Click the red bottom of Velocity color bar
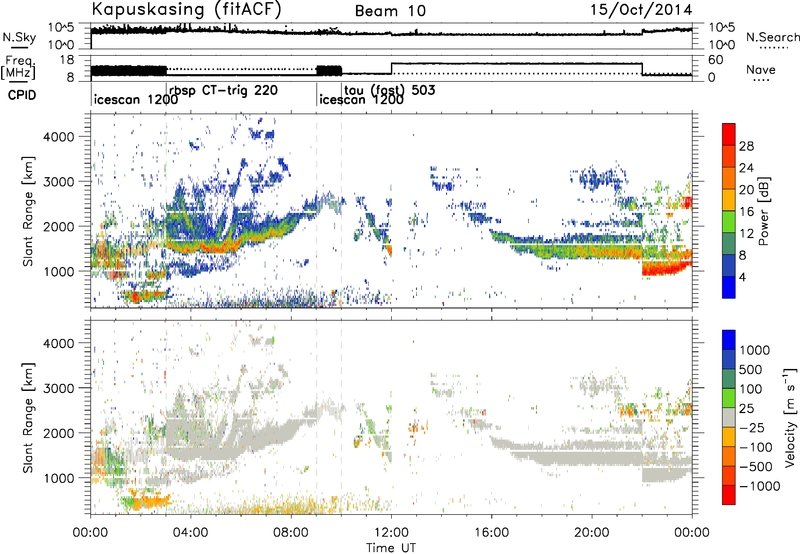This screenshot has width=800, height=554. click(x=729, y=495)
